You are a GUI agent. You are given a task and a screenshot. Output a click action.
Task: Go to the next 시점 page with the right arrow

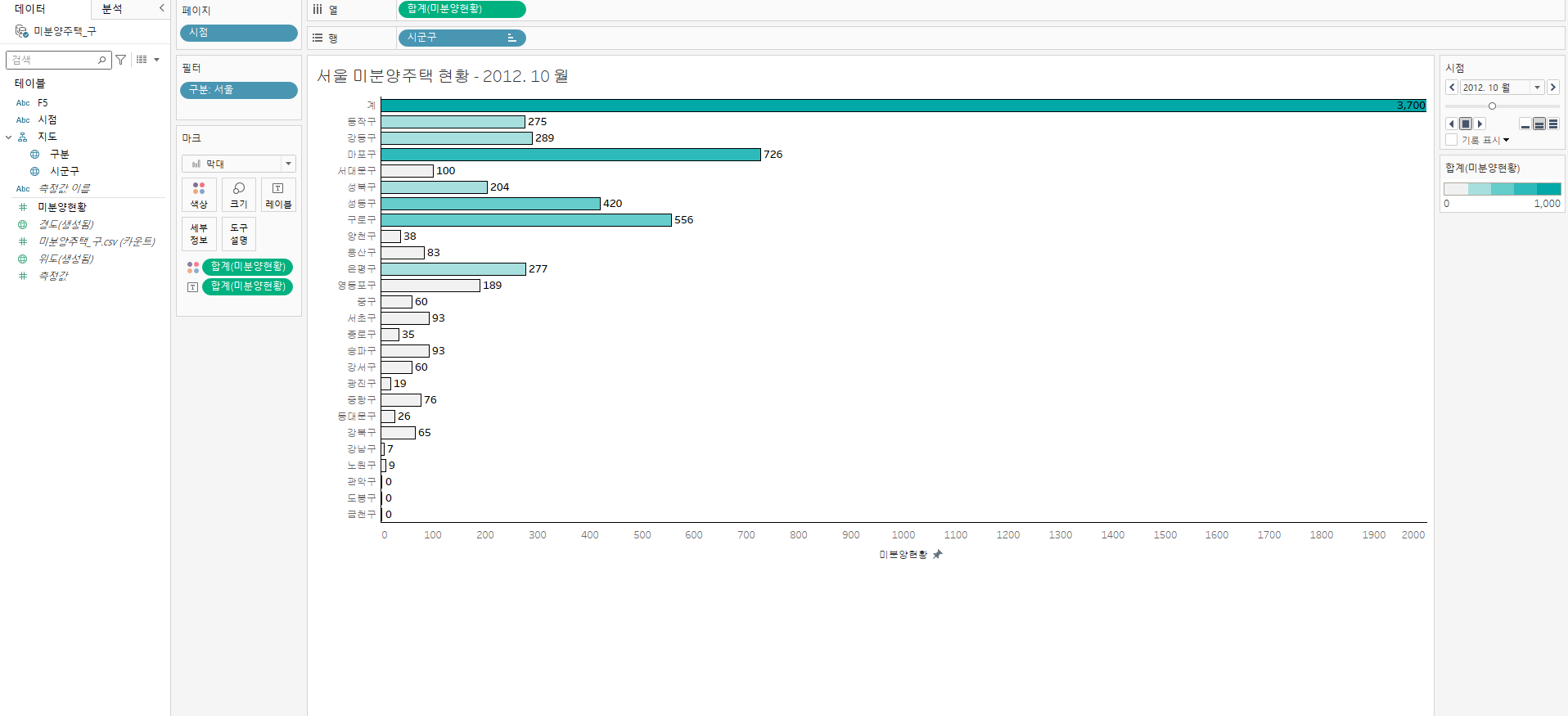1552,88
